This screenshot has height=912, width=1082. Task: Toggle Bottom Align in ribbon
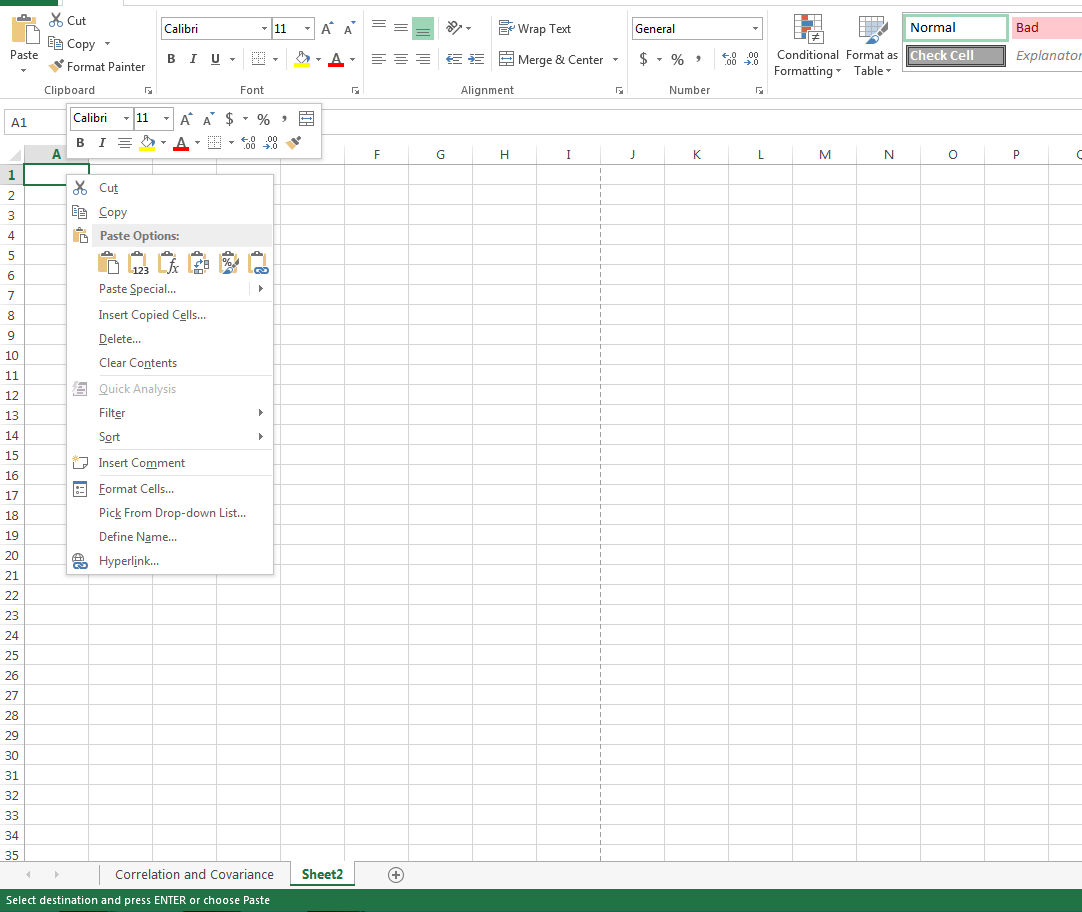[422, 28]
